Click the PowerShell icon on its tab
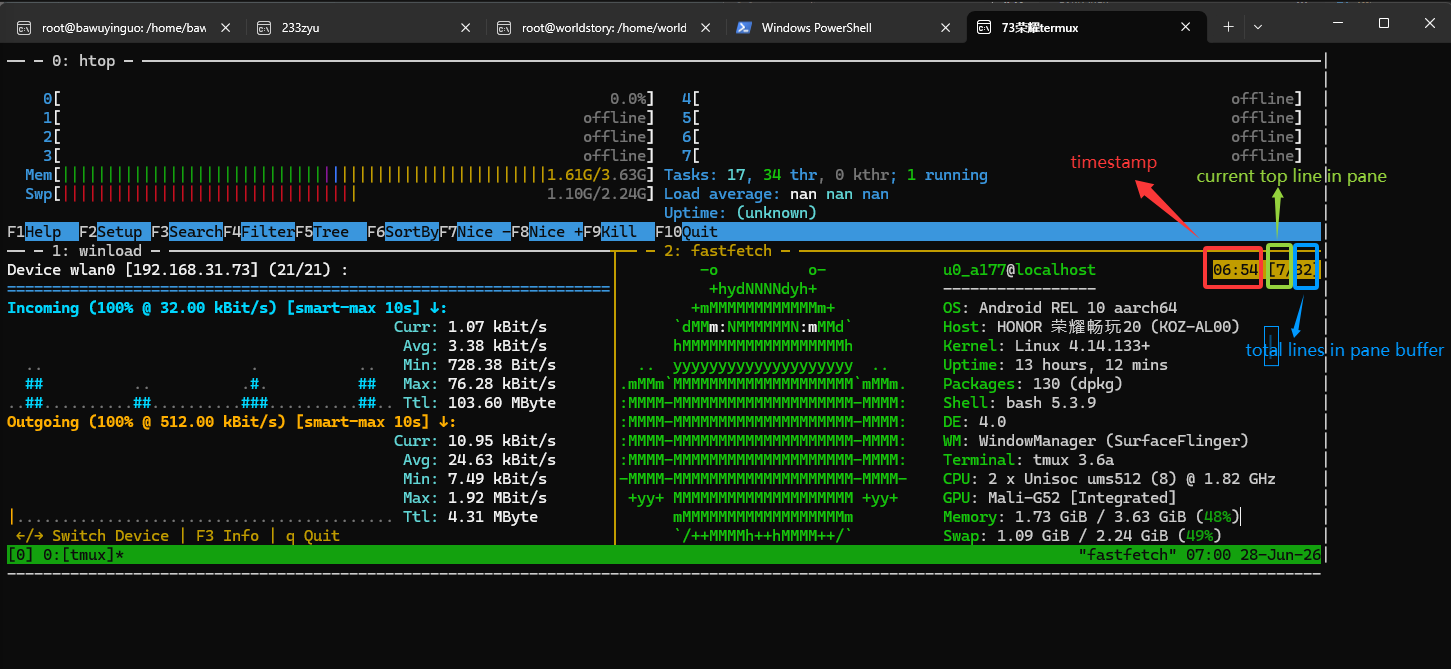This screenshot has height=669, width=1451. (x=745, y=28)
